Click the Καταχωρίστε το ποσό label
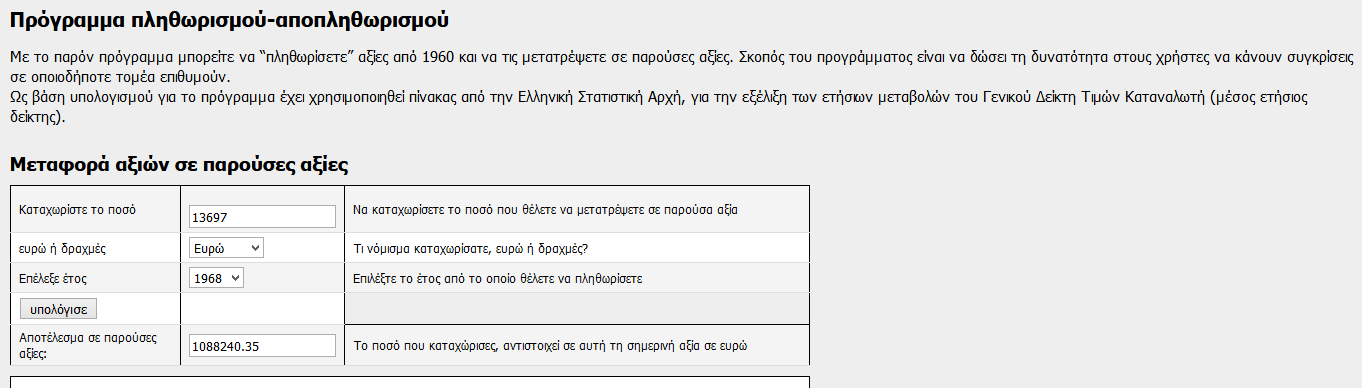Viewport: 1362px width, 388px height. point(77,210)
